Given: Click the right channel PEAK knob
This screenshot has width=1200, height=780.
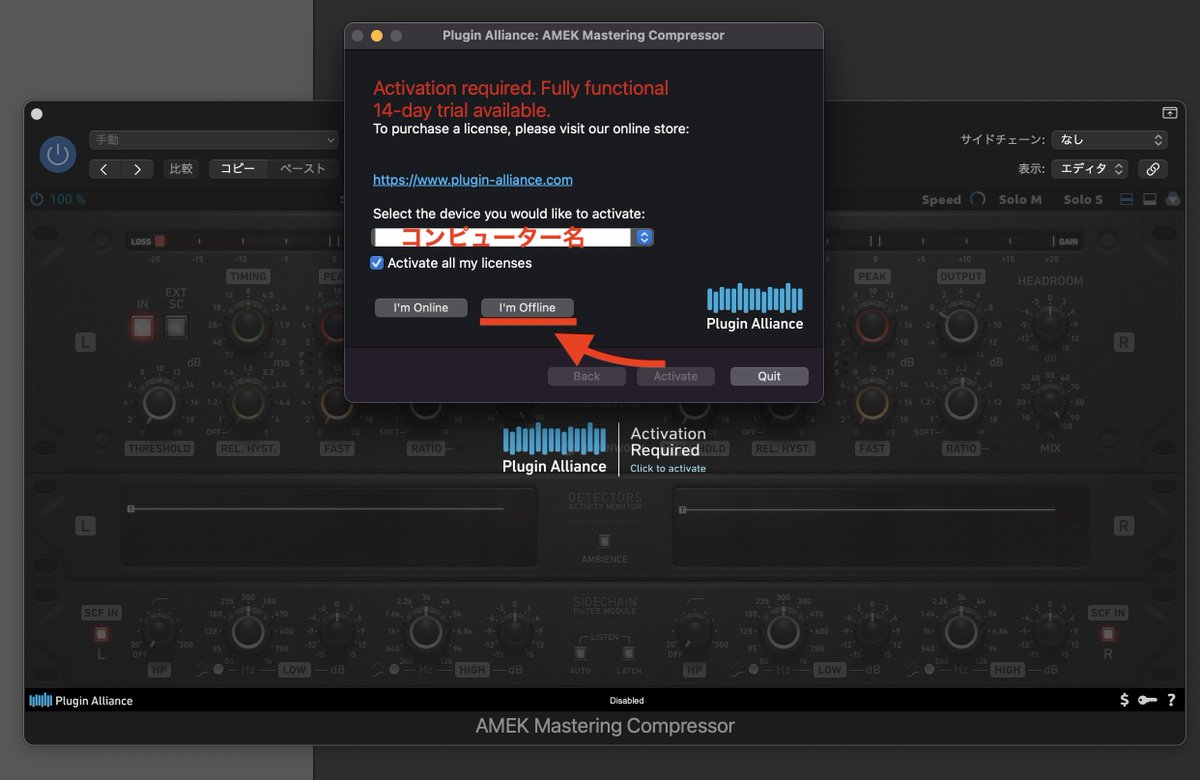Looking at the screenshot, I should [872, 325].
